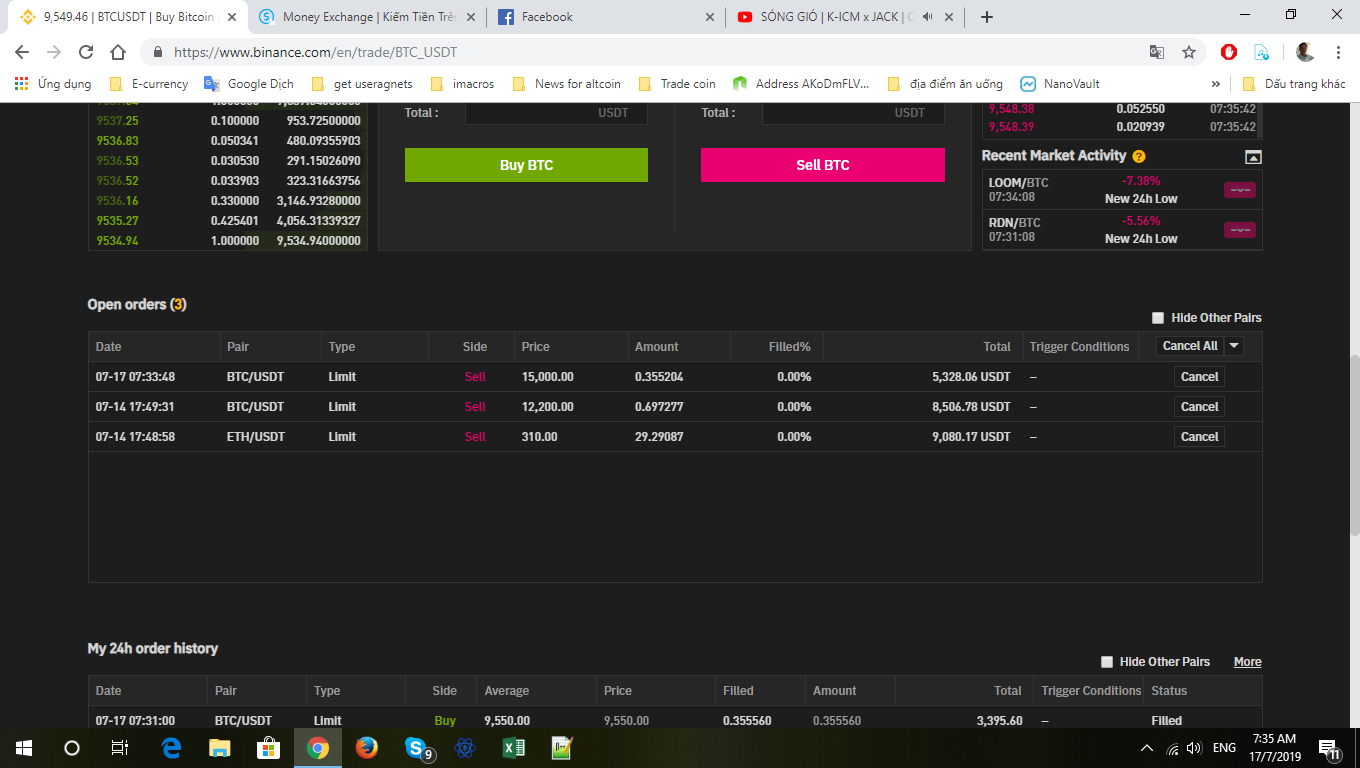Launch Microsoft Edge from the taskbar
This screenshot has width=1360, height=768.
click(171, 748)
